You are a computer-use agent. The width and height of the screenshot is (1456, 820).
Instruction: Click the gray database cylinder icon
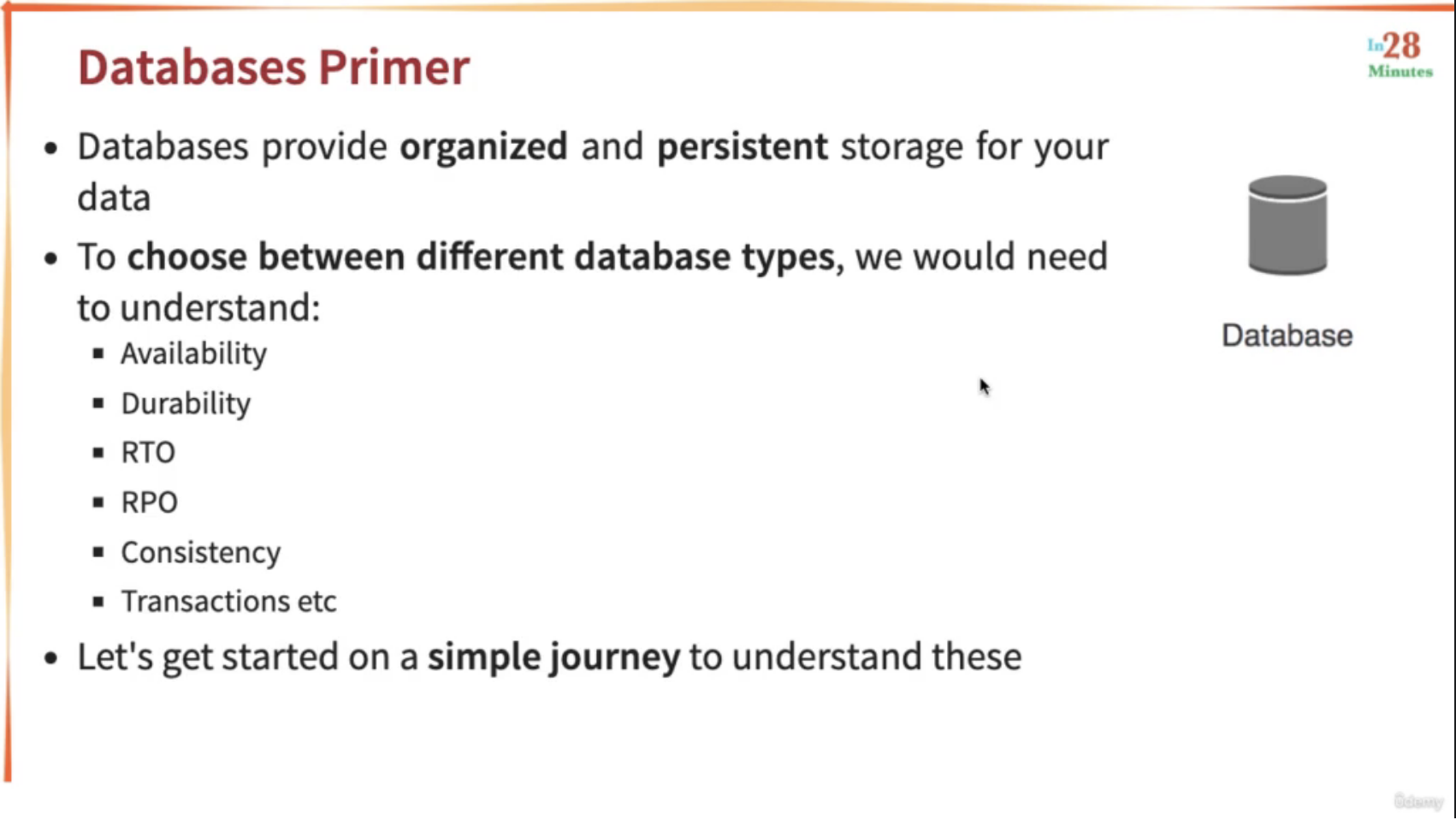tap(1287, 225)
